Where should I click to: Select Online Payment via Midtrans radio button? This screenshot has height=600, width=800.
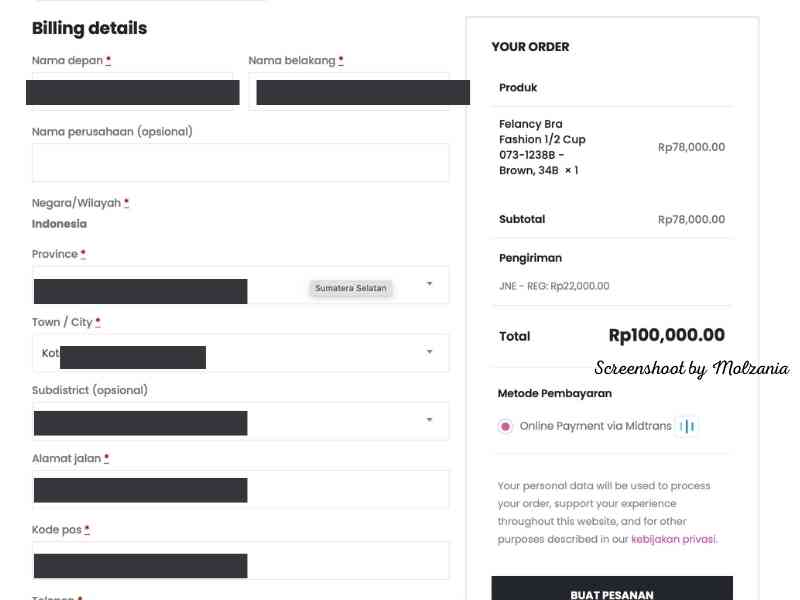click(505, 426)
